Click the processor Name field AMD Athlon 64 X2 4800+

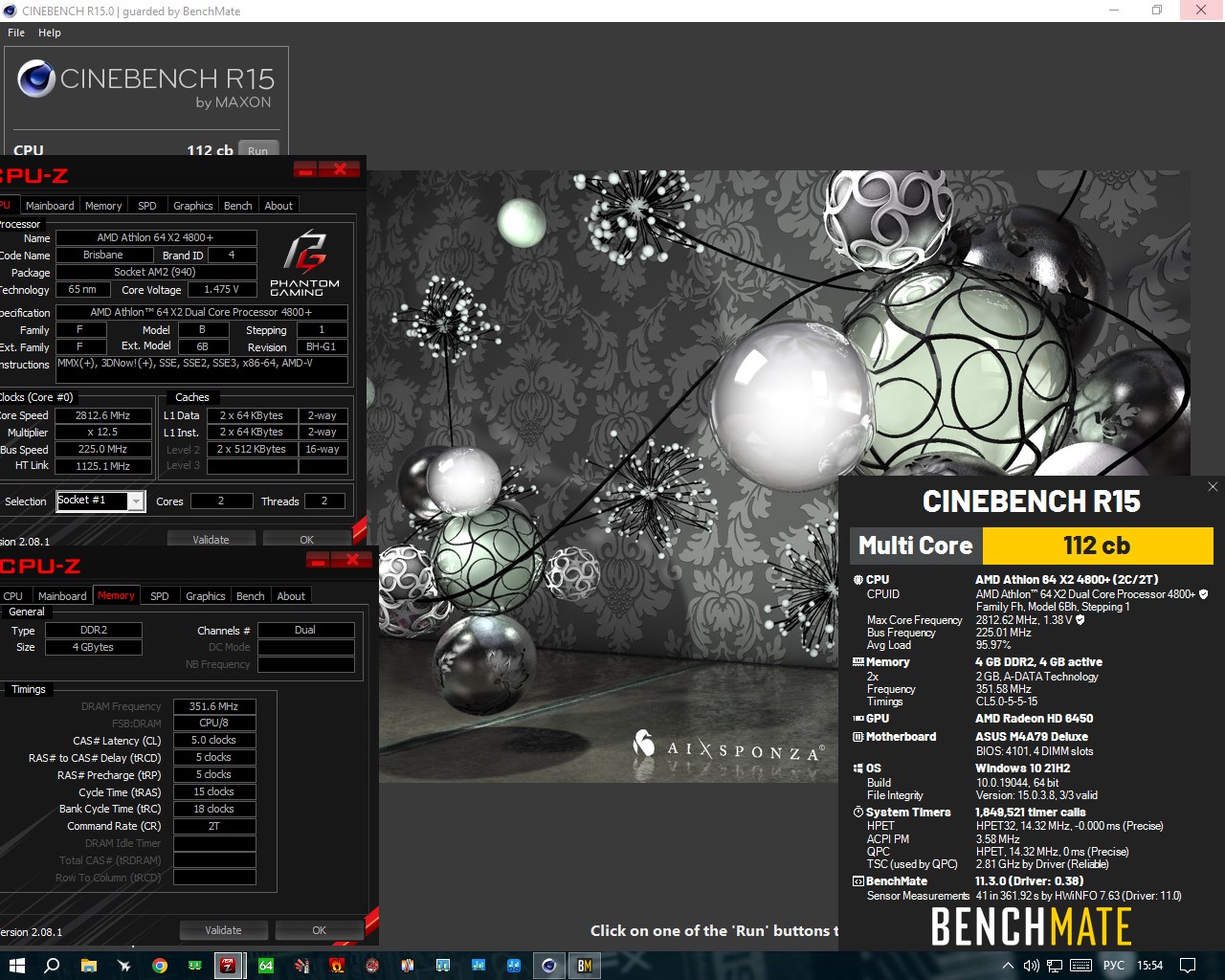[x=156, y=237]
